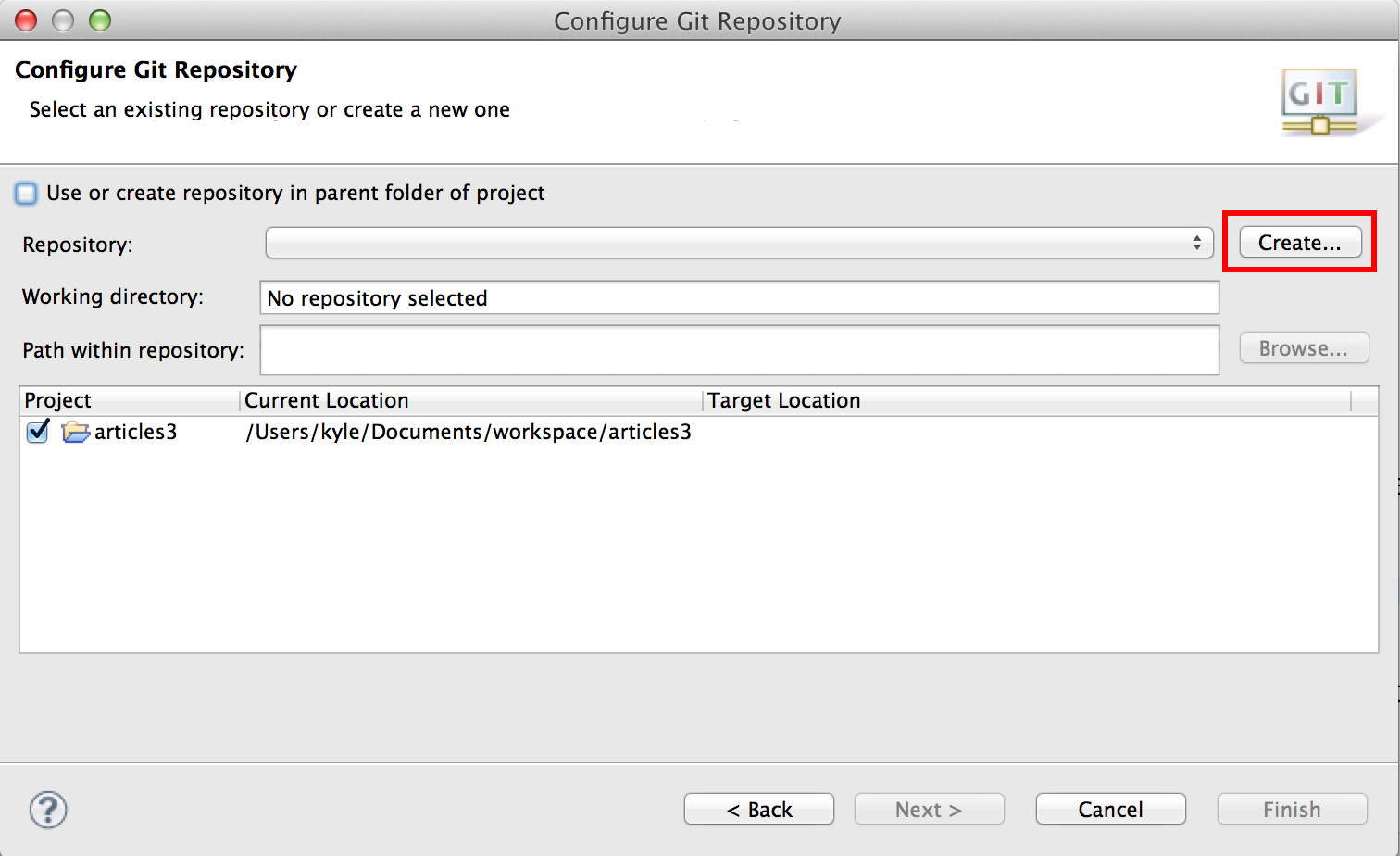
Task: Close the Configure Git Repository window
Action: tap(26, 20)
